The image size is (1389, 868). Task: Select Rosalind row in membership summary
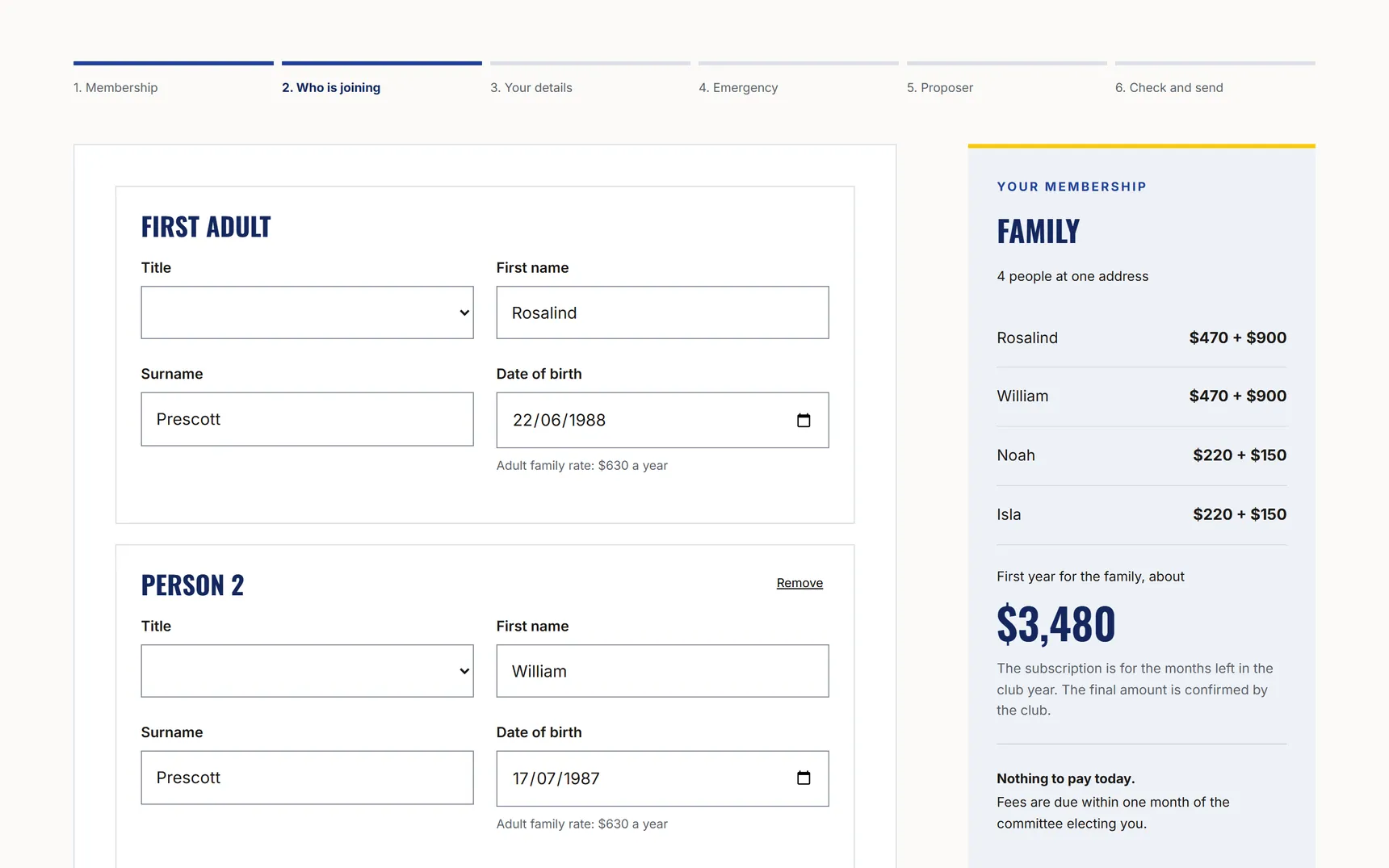[1142, 338]
